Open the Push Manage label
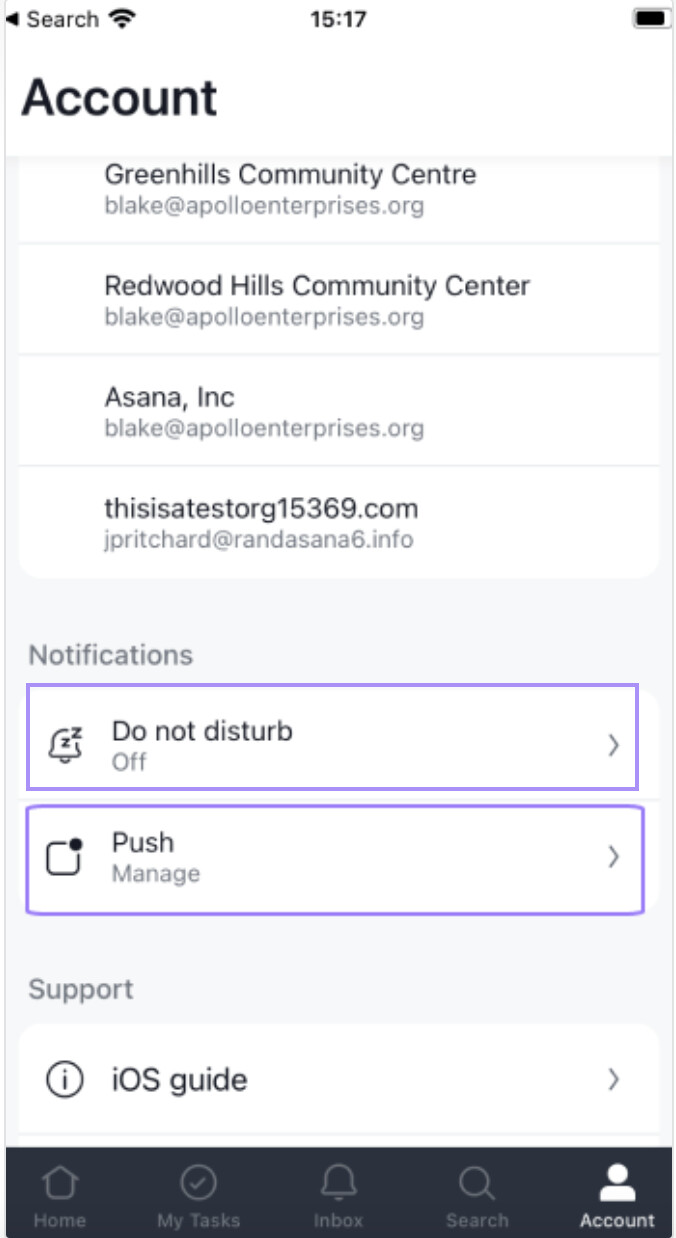 click(x=155, y=873)
